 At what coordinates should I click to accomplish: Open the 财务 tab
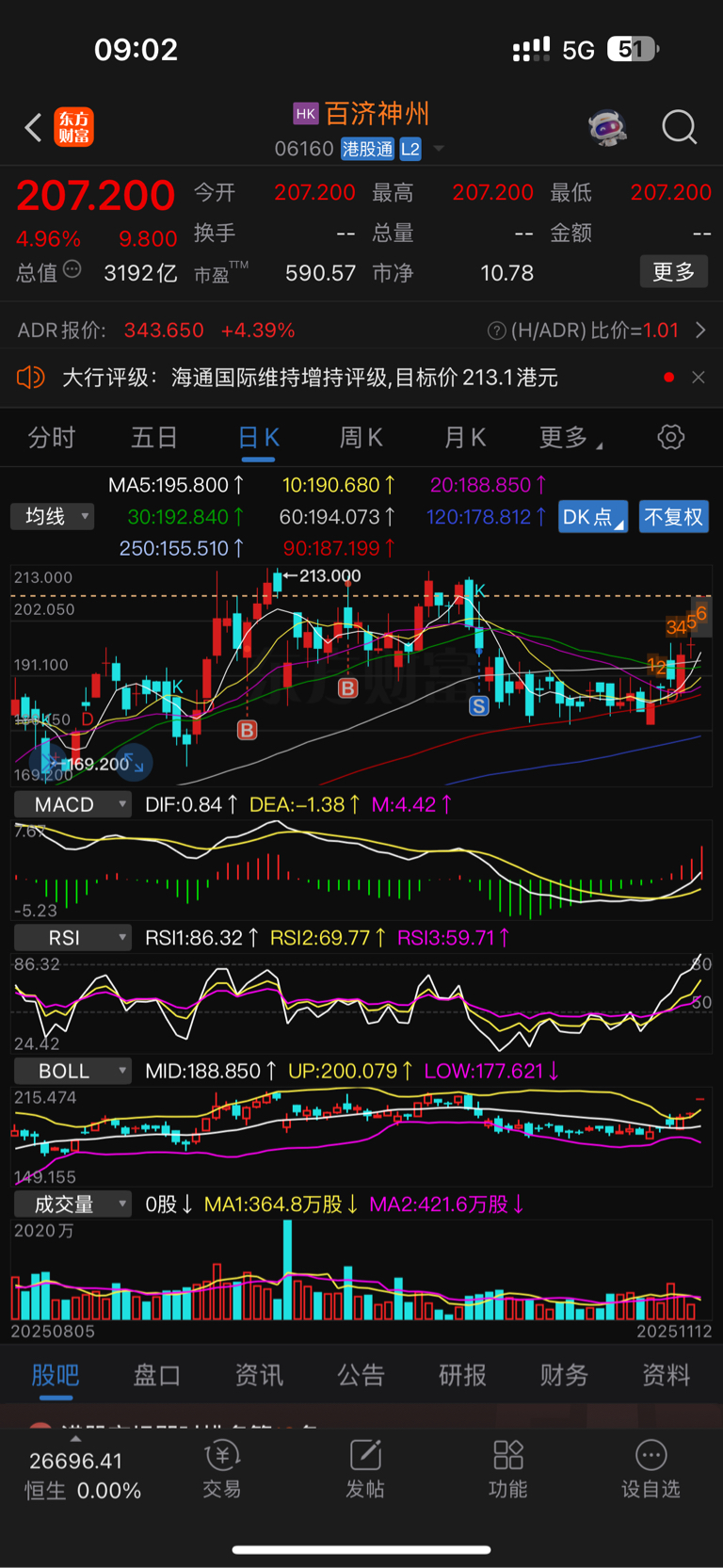pos(564,1375)
